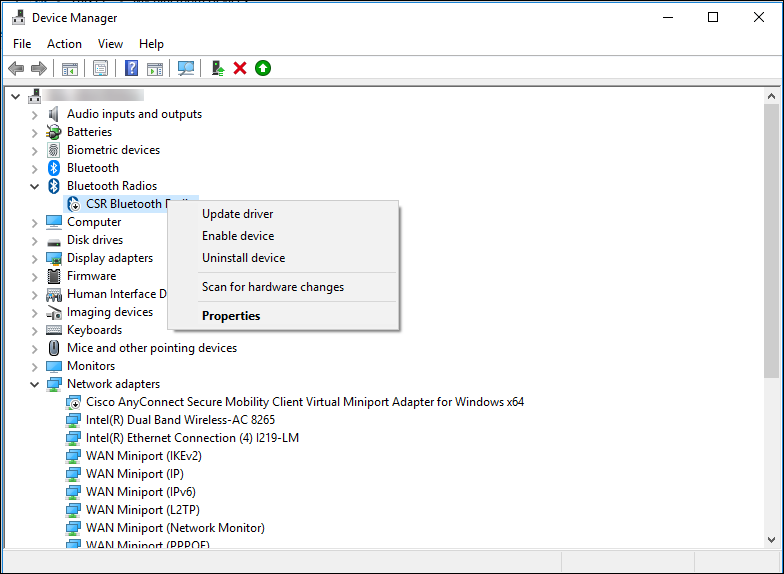The image size is (784, 574).
Task: Choose Uninstall device from context menu
Action: pyautogui.click(x=243, y=258)
